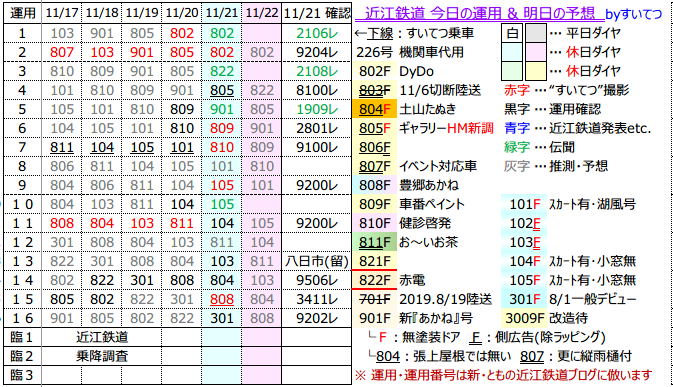The image size is (673, 387).
Task: Click the 乗降調査 cell in the 臨2 row
Action: 102,356
